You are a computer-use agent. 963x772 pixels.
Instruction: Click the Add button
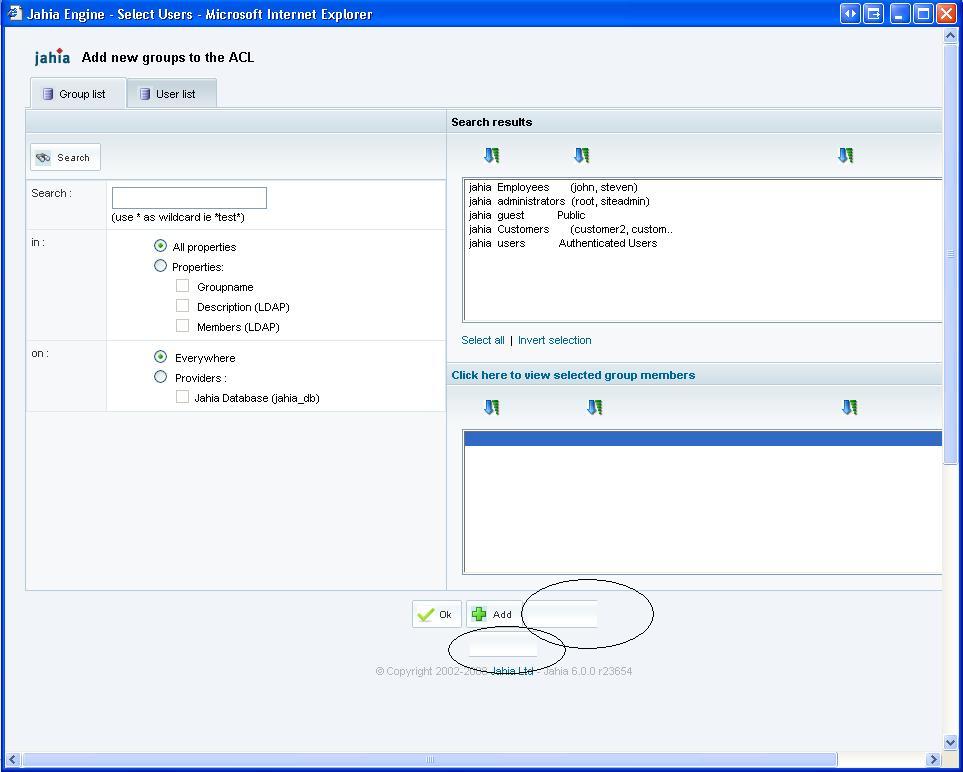[x=494, y=614]
